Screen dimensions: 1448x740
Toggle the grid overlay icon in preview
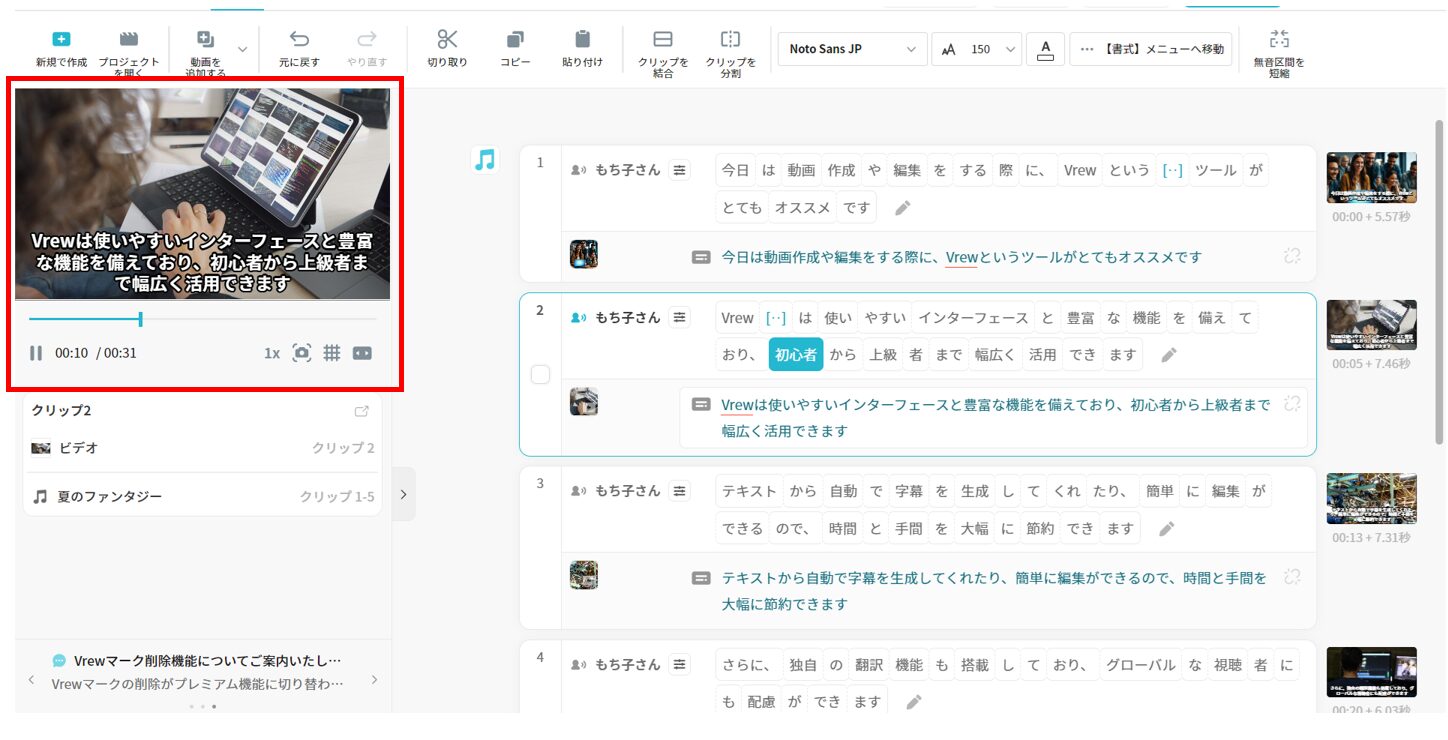point(332,353)
